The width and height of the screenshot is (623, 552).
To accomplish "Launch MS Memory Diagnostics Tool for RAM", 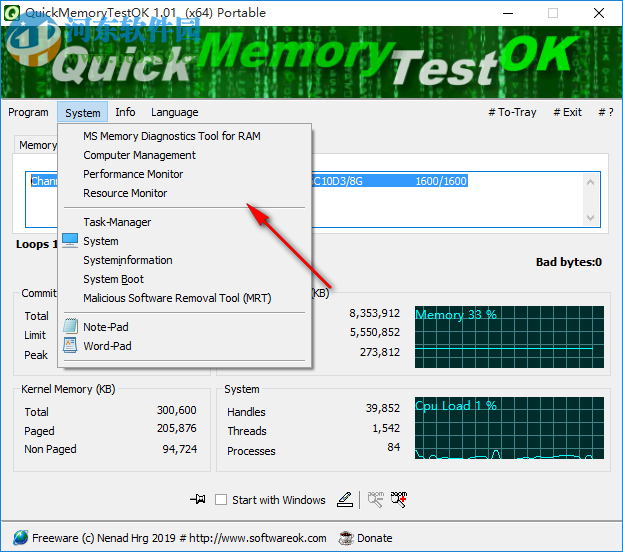I will pos(185,136).
